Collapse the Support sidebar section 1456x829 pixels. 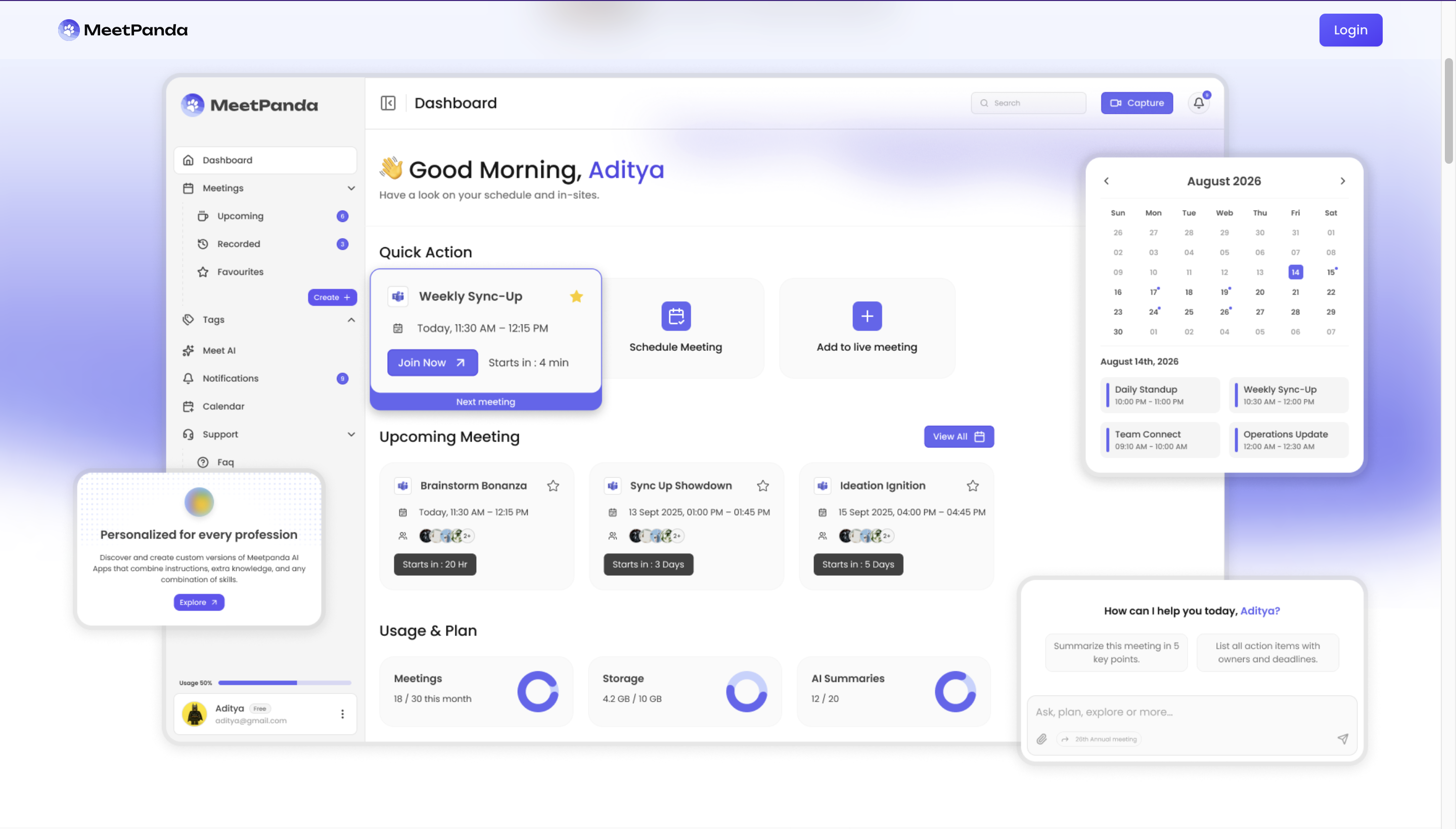(x=351, y=434)
